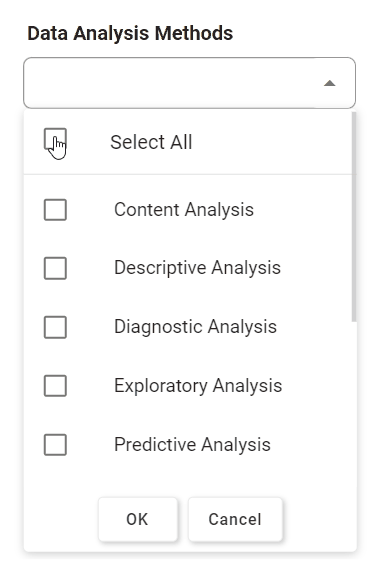The image size is (377, 564).
Task: Click inside the Data Analysis Methods combo box
Action: pos(189,83)
